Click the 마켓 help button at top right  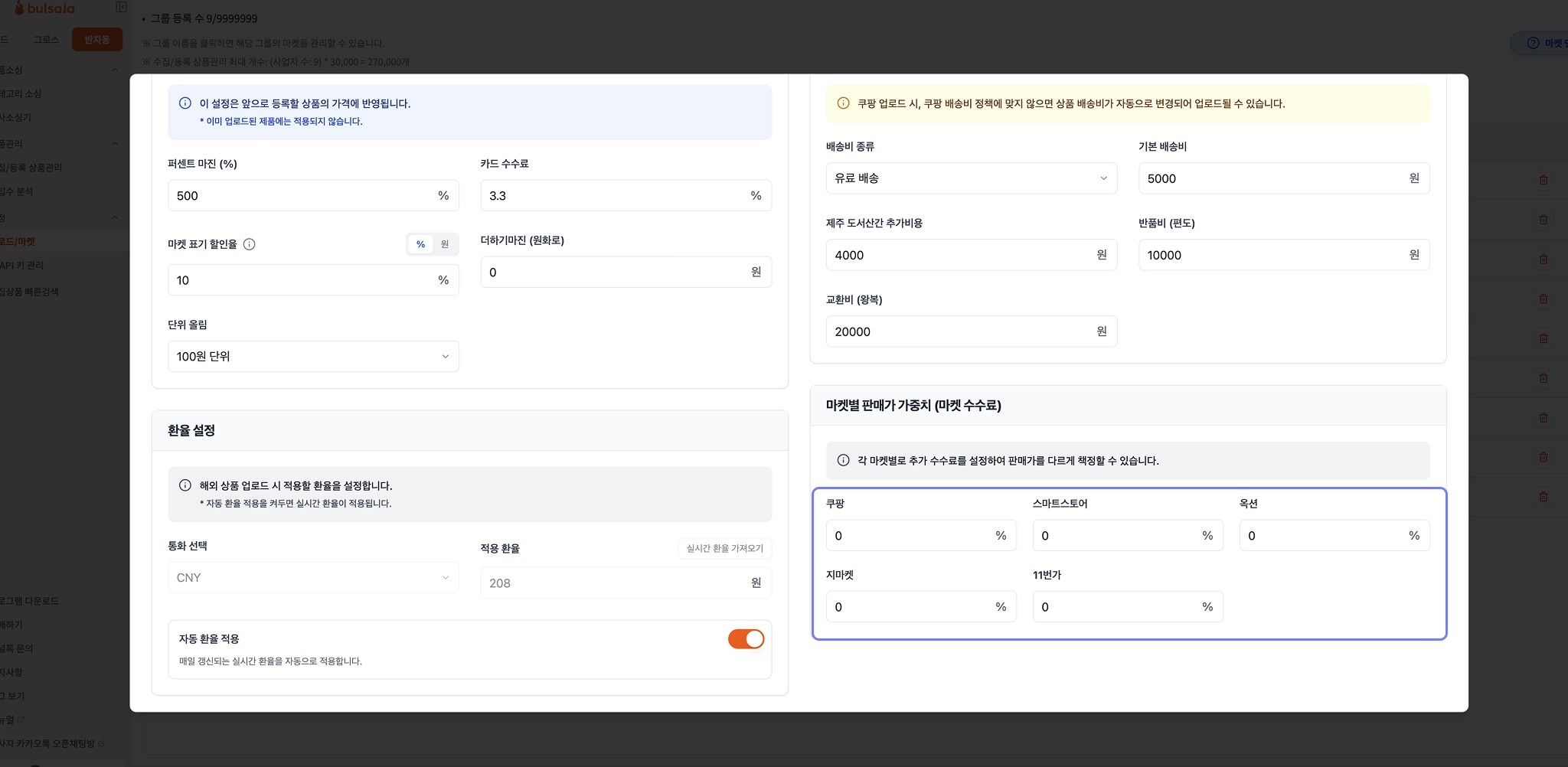click(x=1540, y=43)
